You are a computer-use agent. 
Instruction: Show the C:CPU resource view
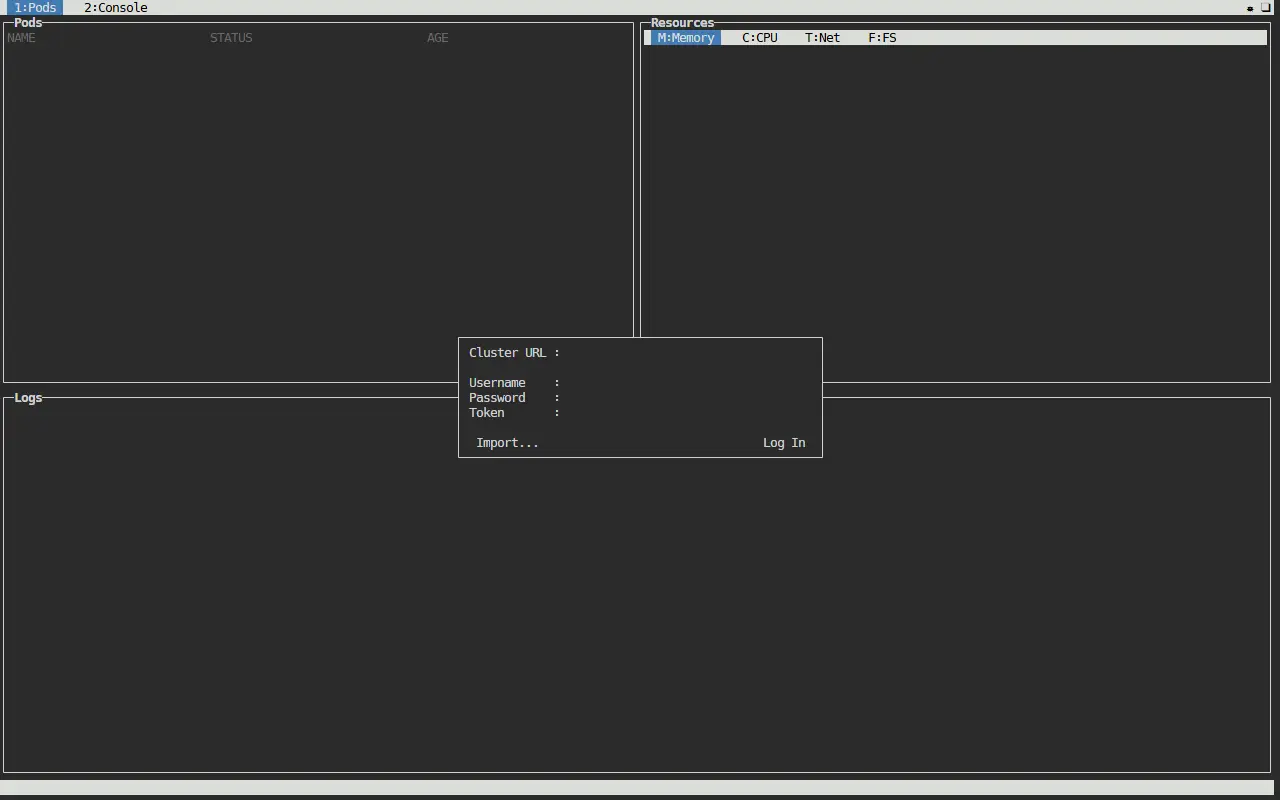point(760,38)
